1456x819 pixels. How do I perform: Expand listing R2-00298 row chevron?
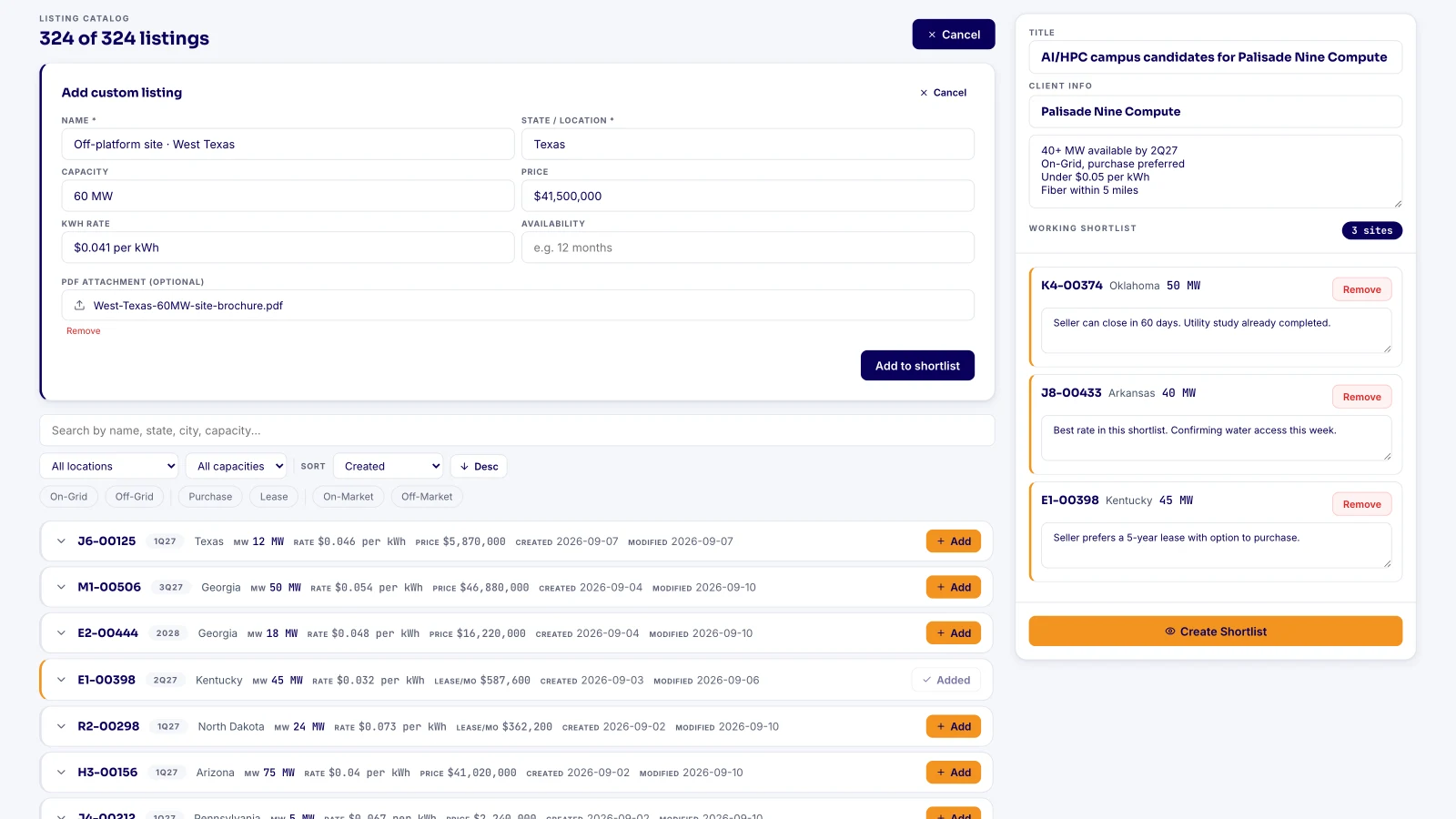[61, 727]
